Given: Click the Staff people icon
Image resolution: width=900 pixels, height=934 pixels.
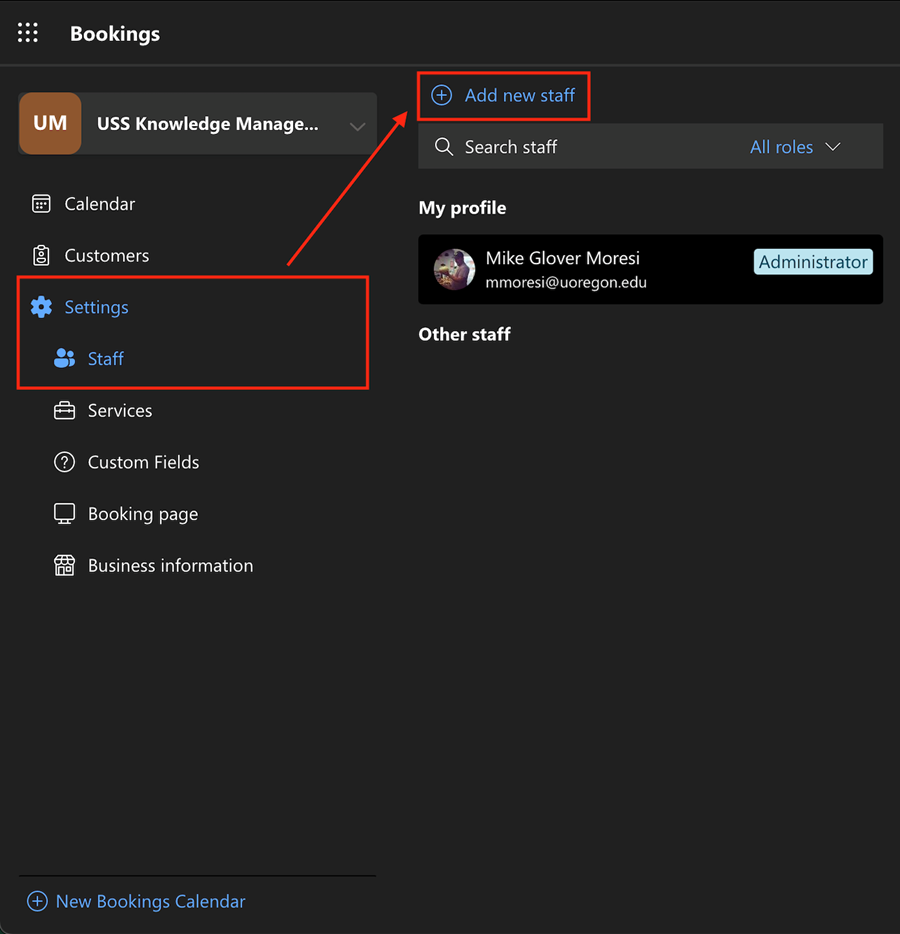Looking at the screenshot, I should [x=64, y=359].
